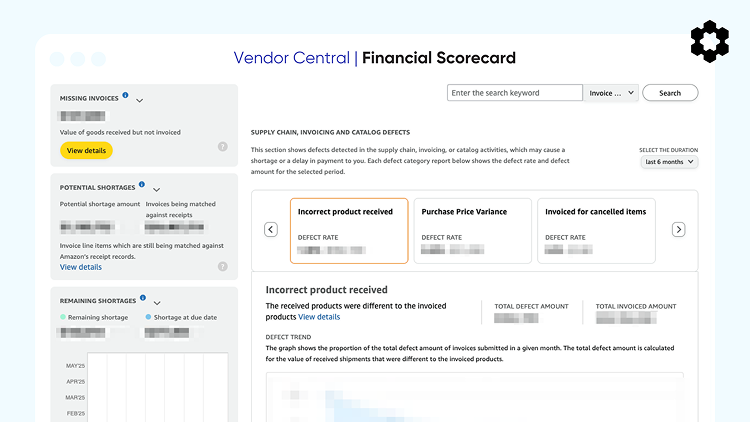Open help icon in Potential Shortages panel
Image resolution: width=750 pixels, height=422 pixels.
[222, 267]
